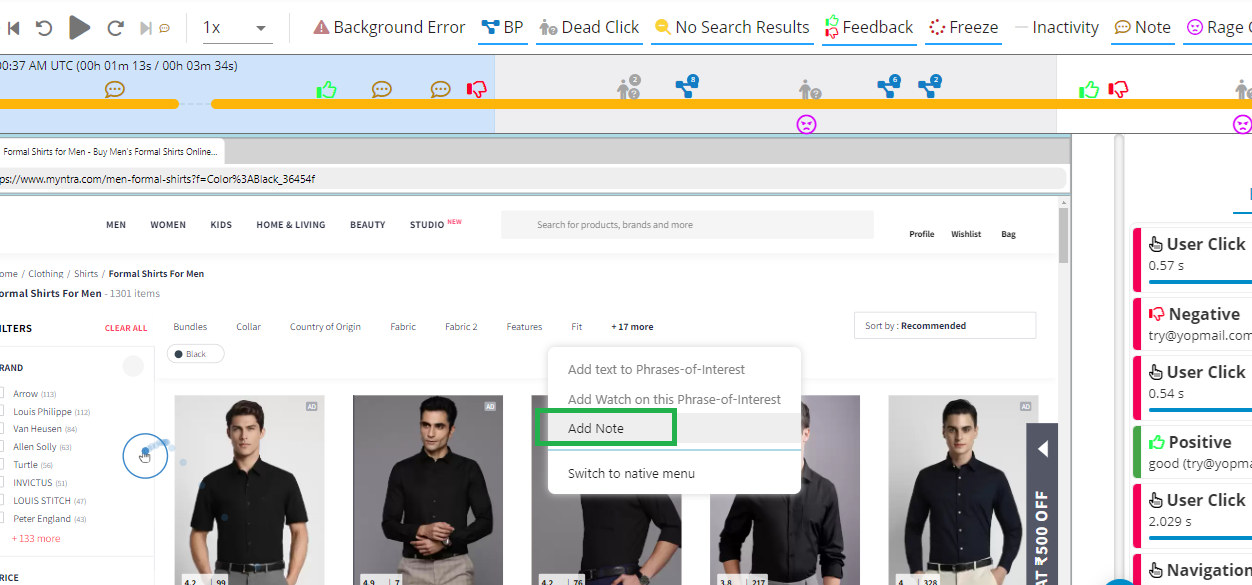Click the first red thumbs-down timeline marker
Image resolution: width=1252 pixels, height=585 pixels.
477,90
